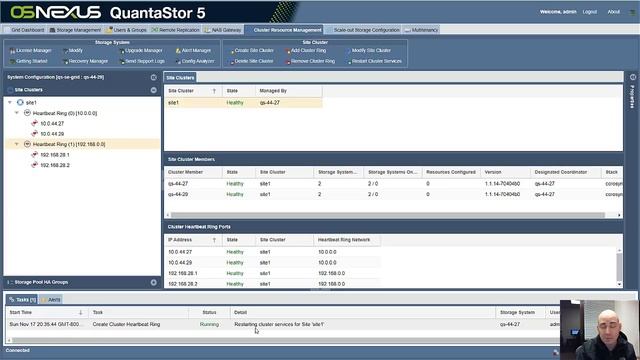Viewport: 640px width, 360px height.
Task: Select Cluster Resource Management tab
Action: (x=284, y=30)
